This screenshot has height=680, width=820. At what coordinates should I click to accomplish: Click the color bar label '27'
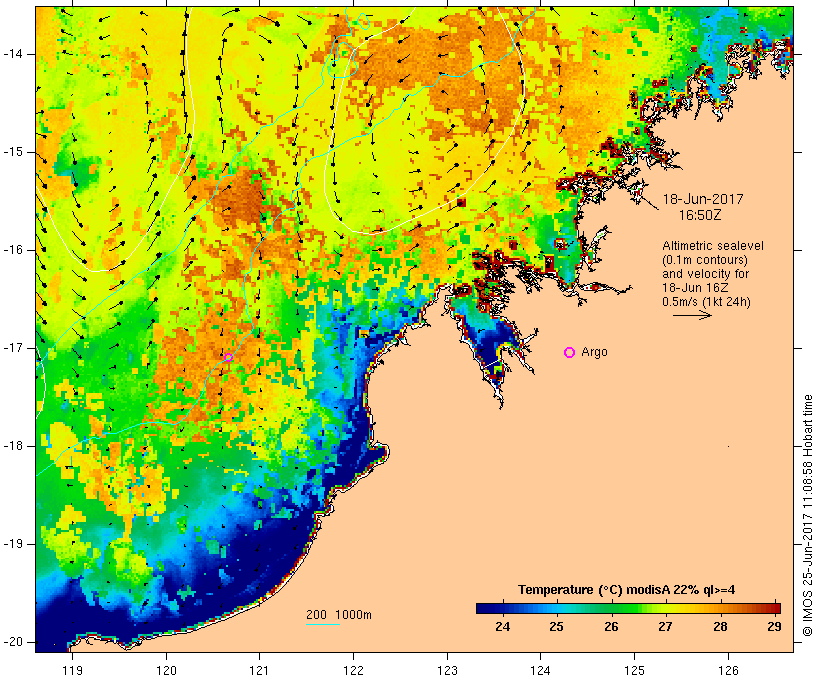tap(665, 627)
